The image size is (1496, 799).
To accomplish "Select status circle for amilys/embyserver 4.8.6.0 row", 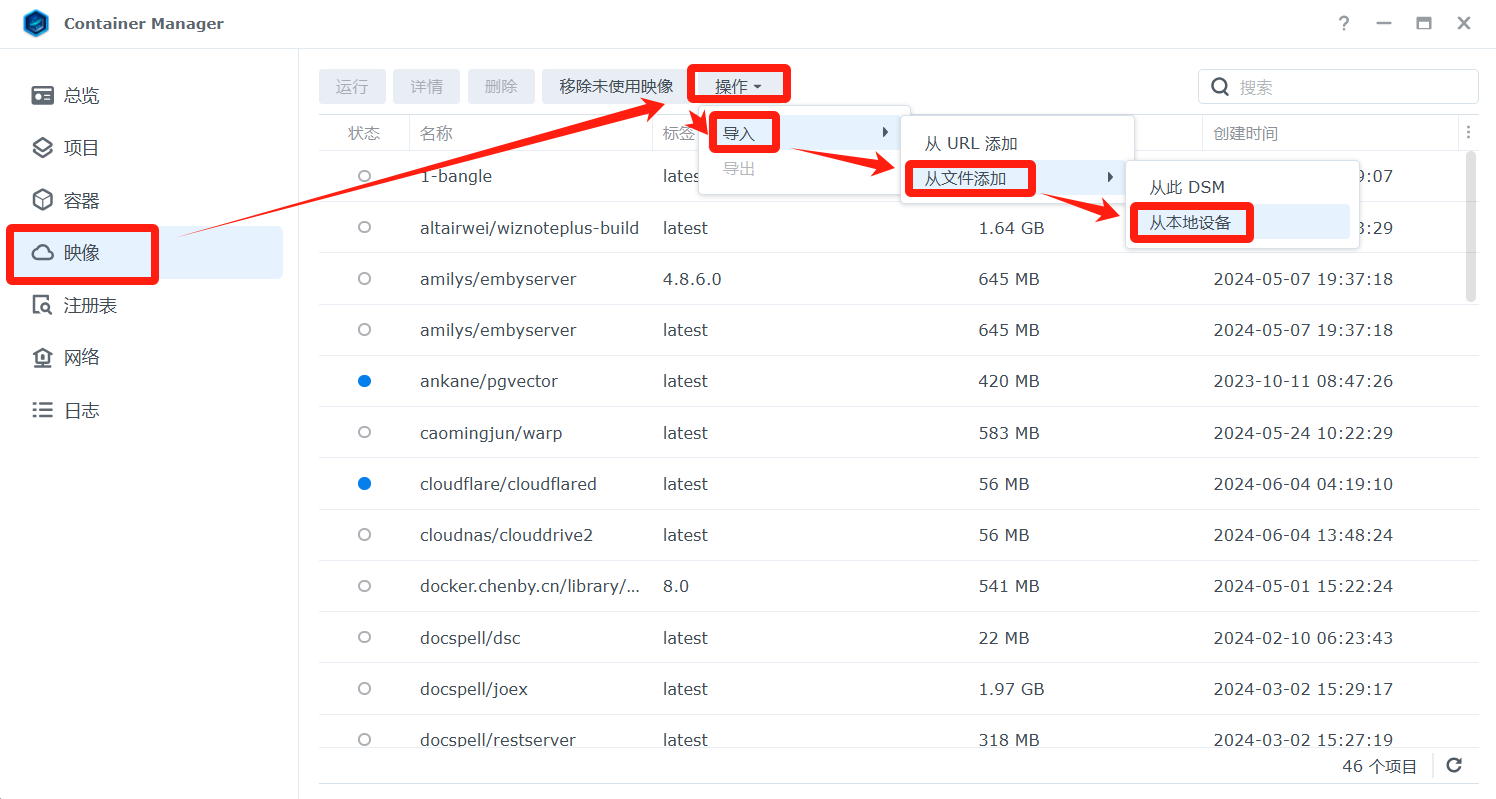I will (x=364, y=279).
